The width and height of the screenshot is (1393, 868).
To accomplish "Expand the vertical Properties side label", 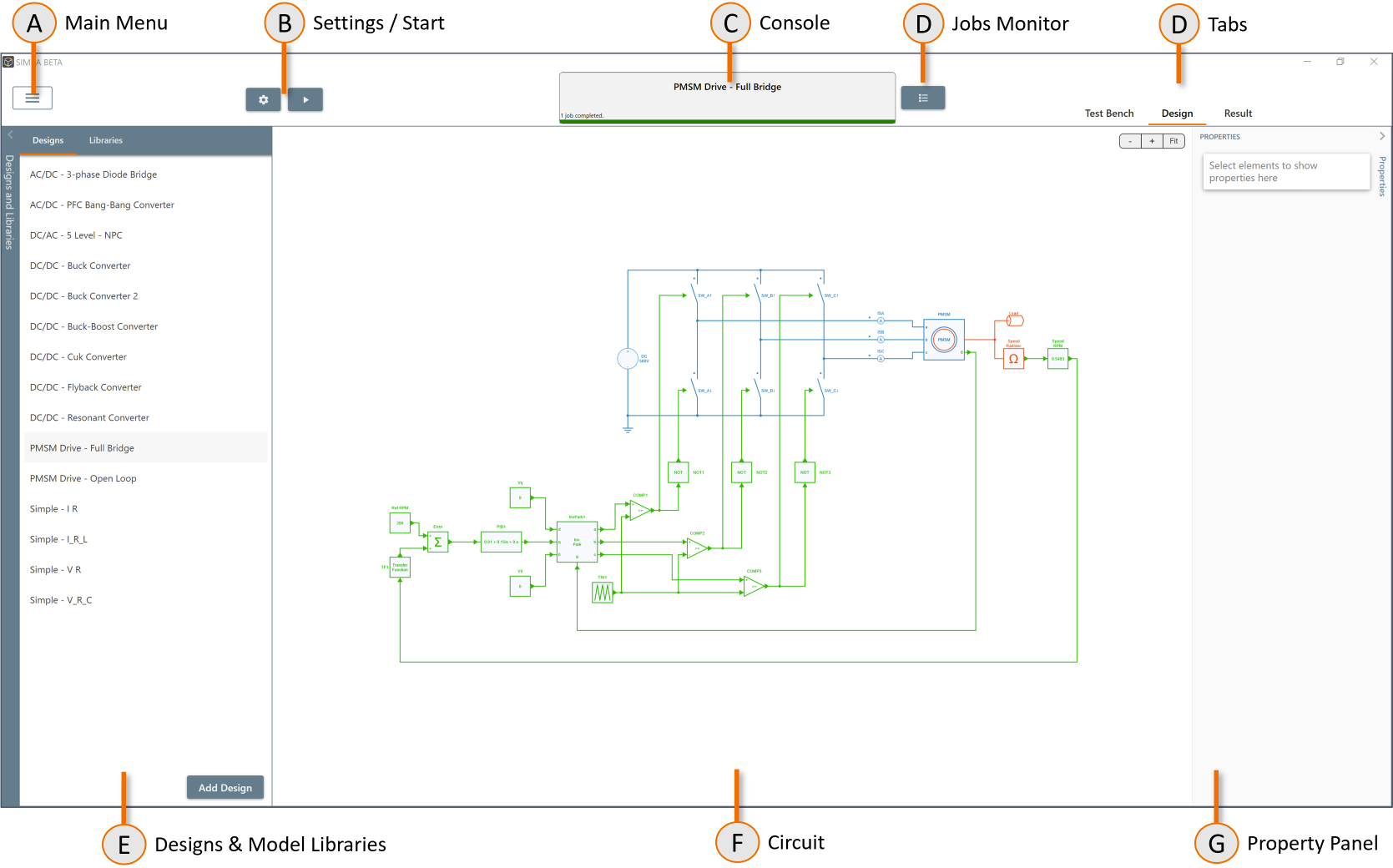I will coord(1382,176).
